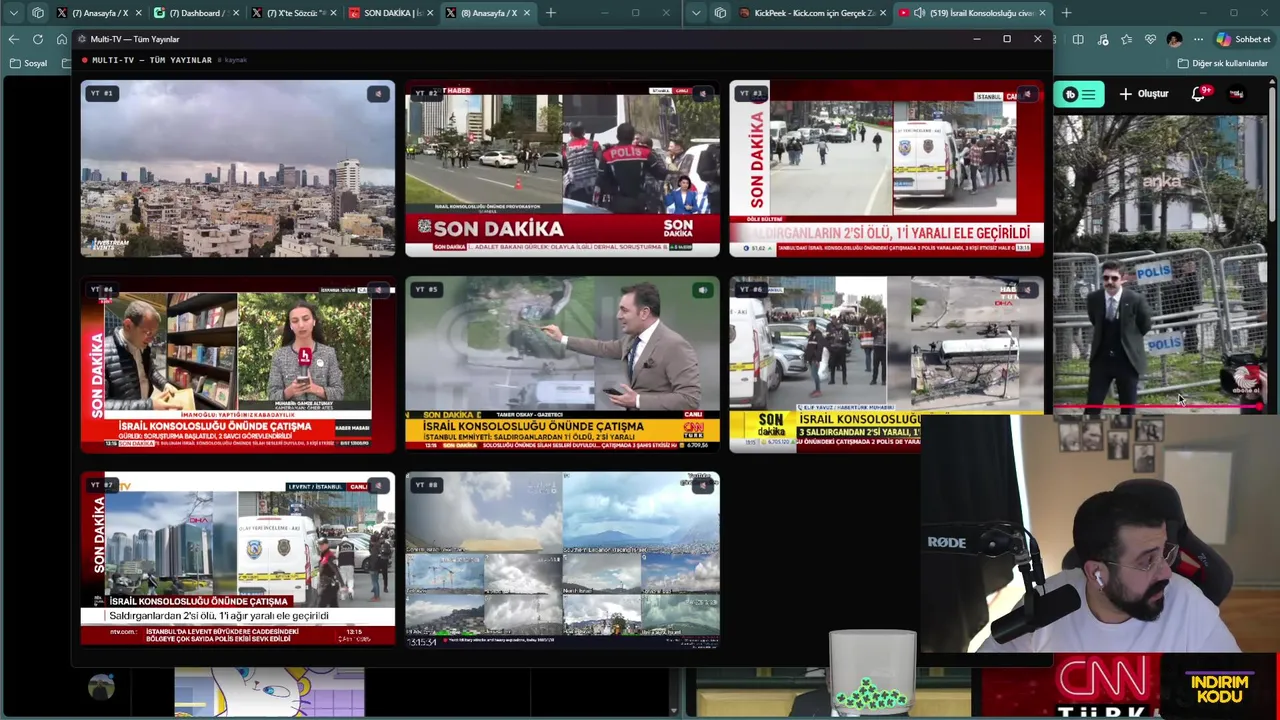This screenshot has width=1280, height=720.
Task: Toggle mute on the YT #6 stream tile
Action: coord(1026,290)
